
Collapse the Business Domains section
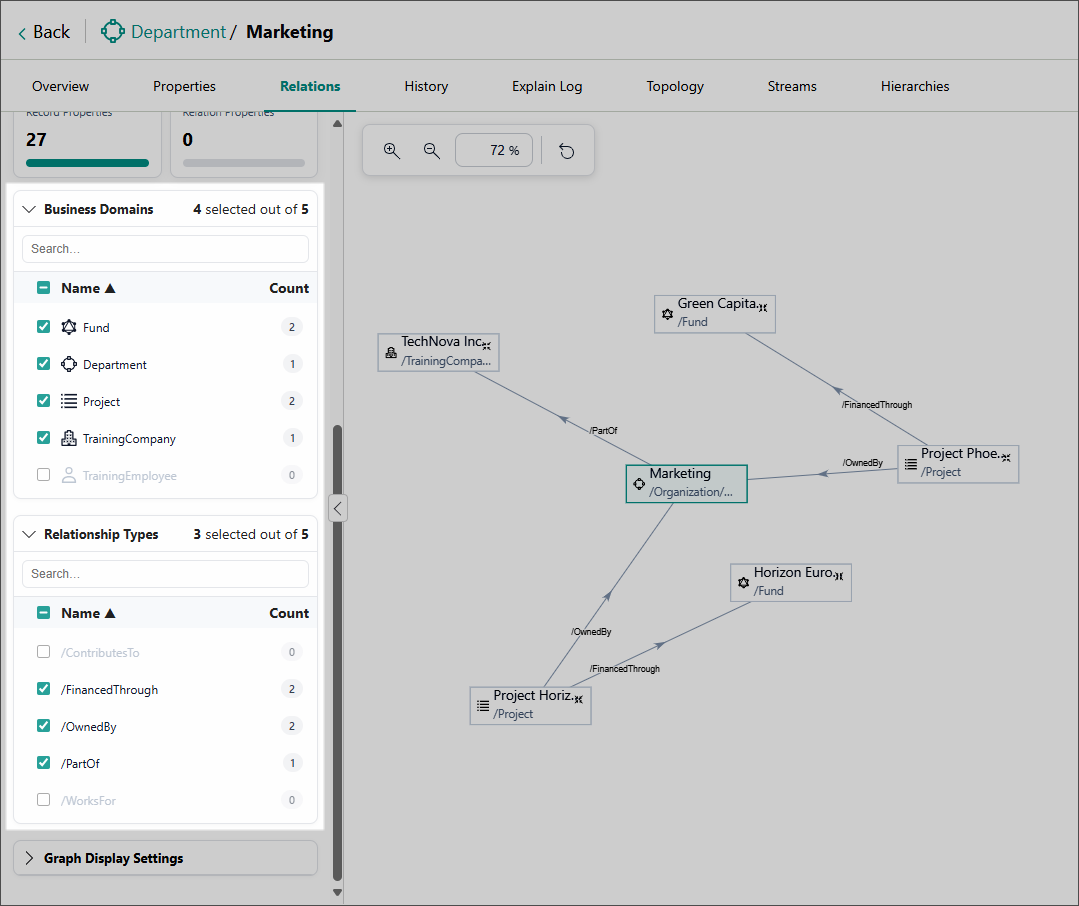[29, 210]
